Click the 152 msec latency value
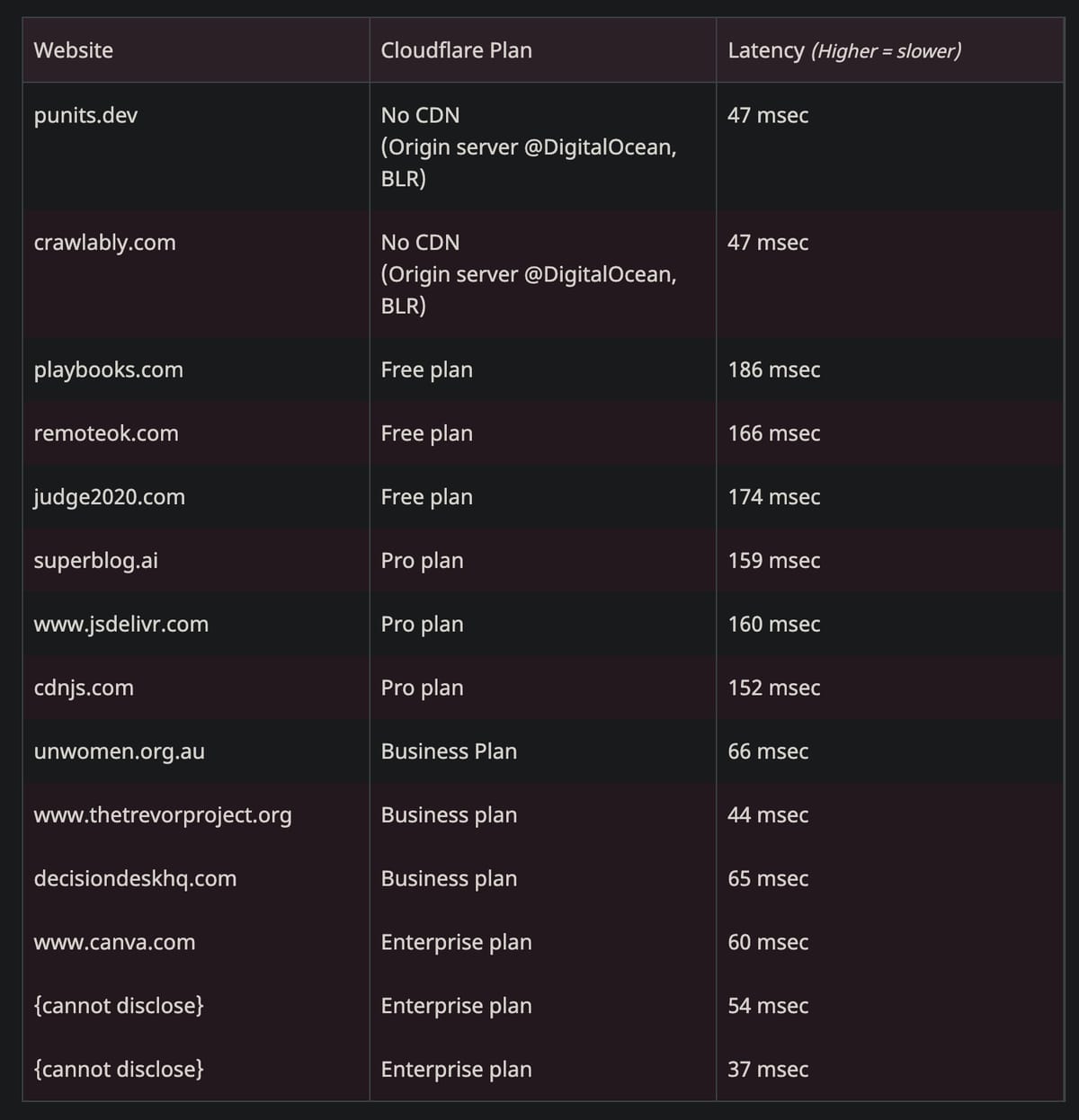The width and height of the screenshot is (1079, 1120). click(773, 689)
